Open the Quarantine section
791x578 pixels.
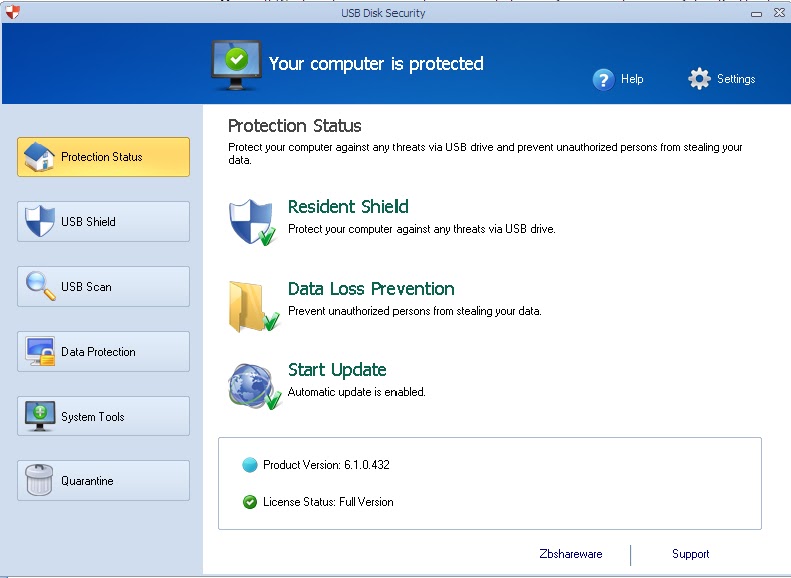coord(103,481)
